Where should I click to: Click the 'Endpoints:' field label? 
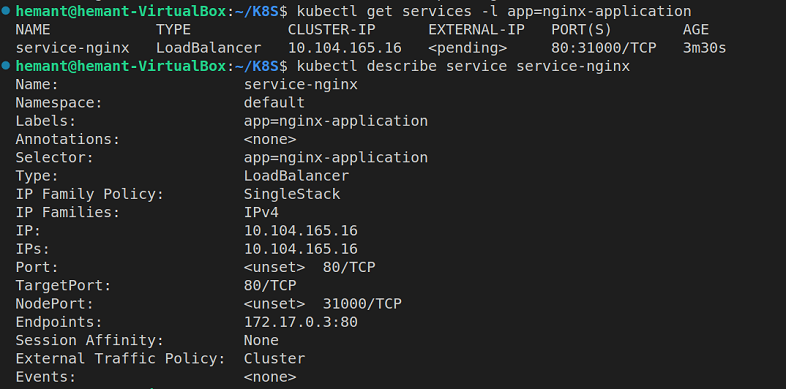coord(59,322)
